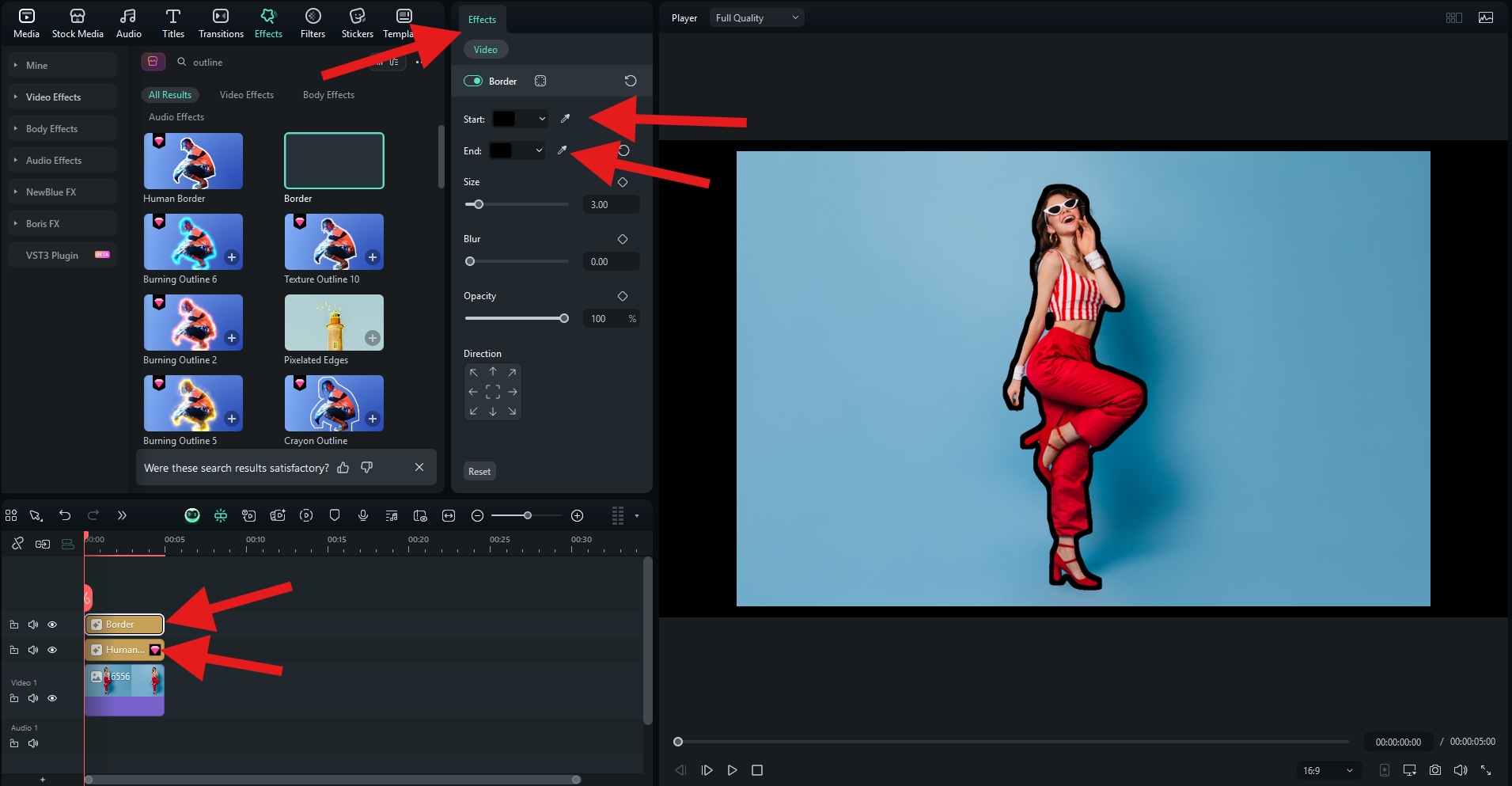This screenshot has width=1512, height=786.
Task: Open the Media tab
Action: (x=26, y=24)
